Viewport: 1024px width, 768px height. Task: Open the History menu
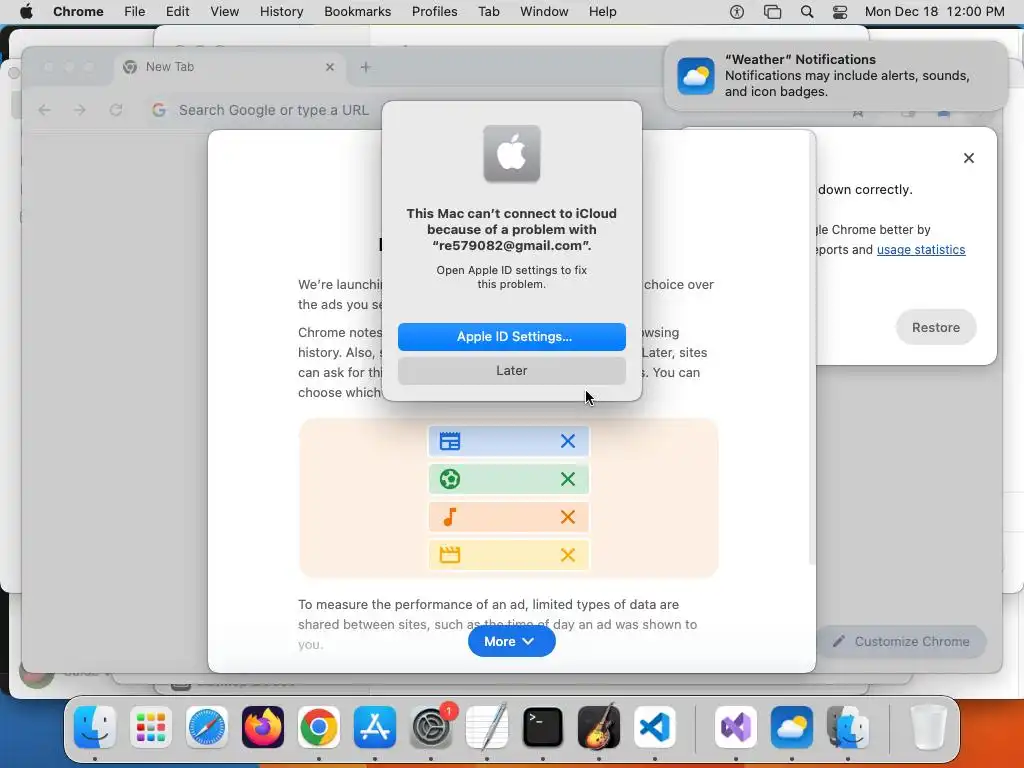[281, 12]
